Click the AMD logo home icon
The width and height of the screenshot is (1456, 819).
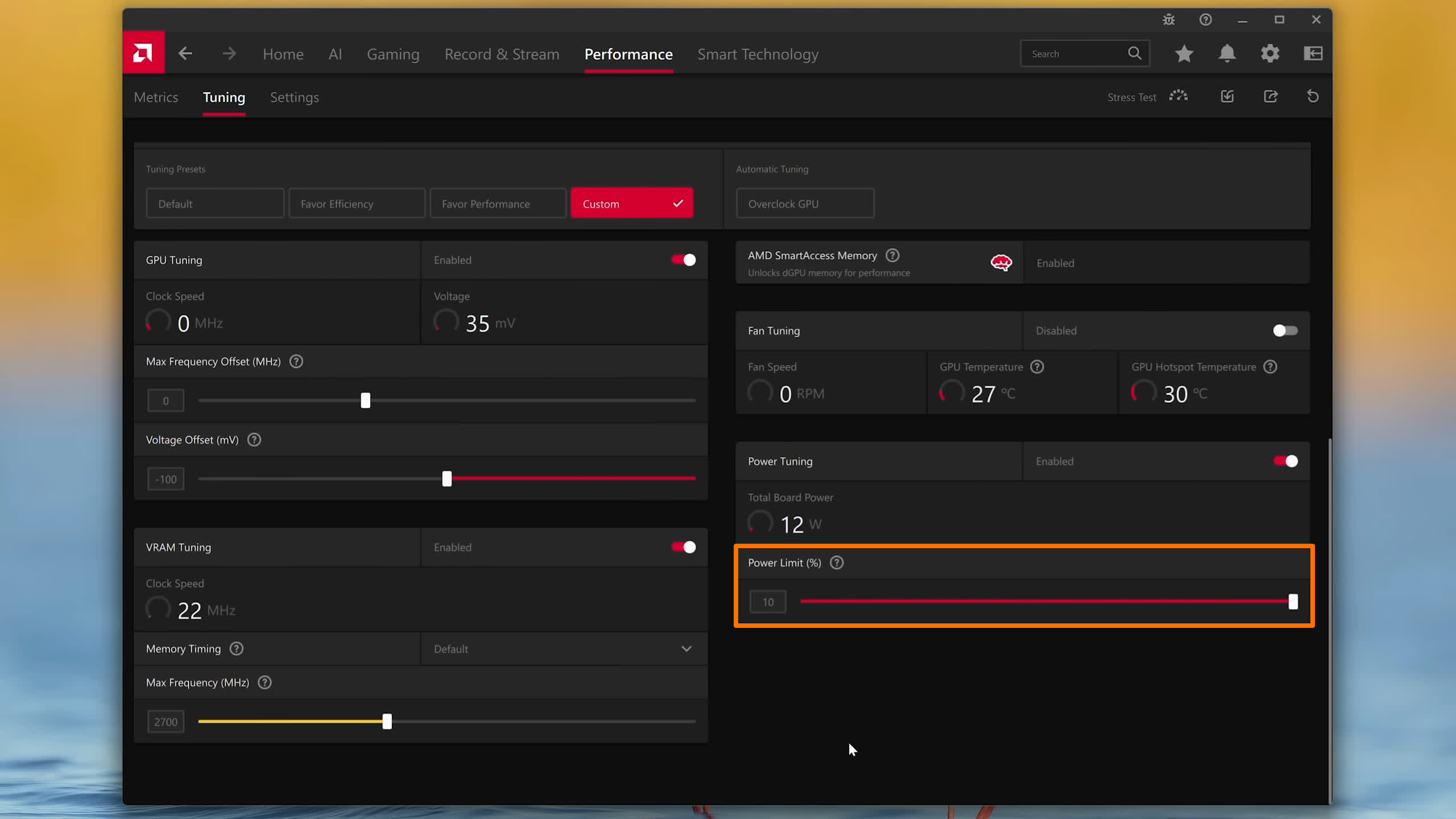coord(143,53)
